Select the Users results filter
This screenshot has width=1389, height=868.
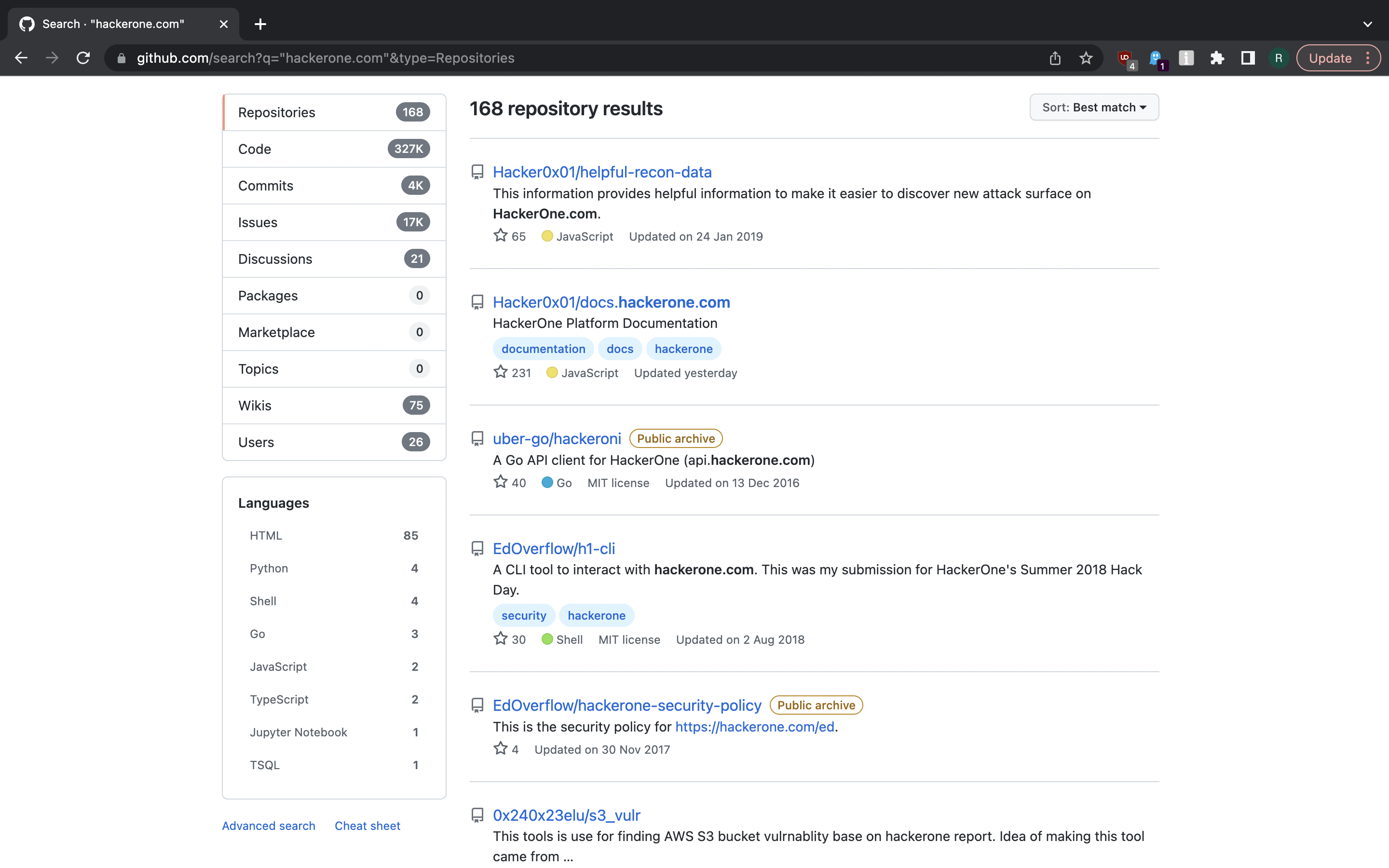point(334,442)
